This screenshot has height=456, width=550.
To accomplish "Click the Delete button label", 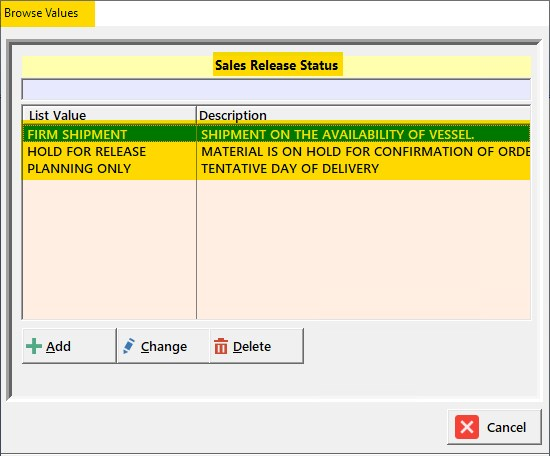I will coord(252,347).
